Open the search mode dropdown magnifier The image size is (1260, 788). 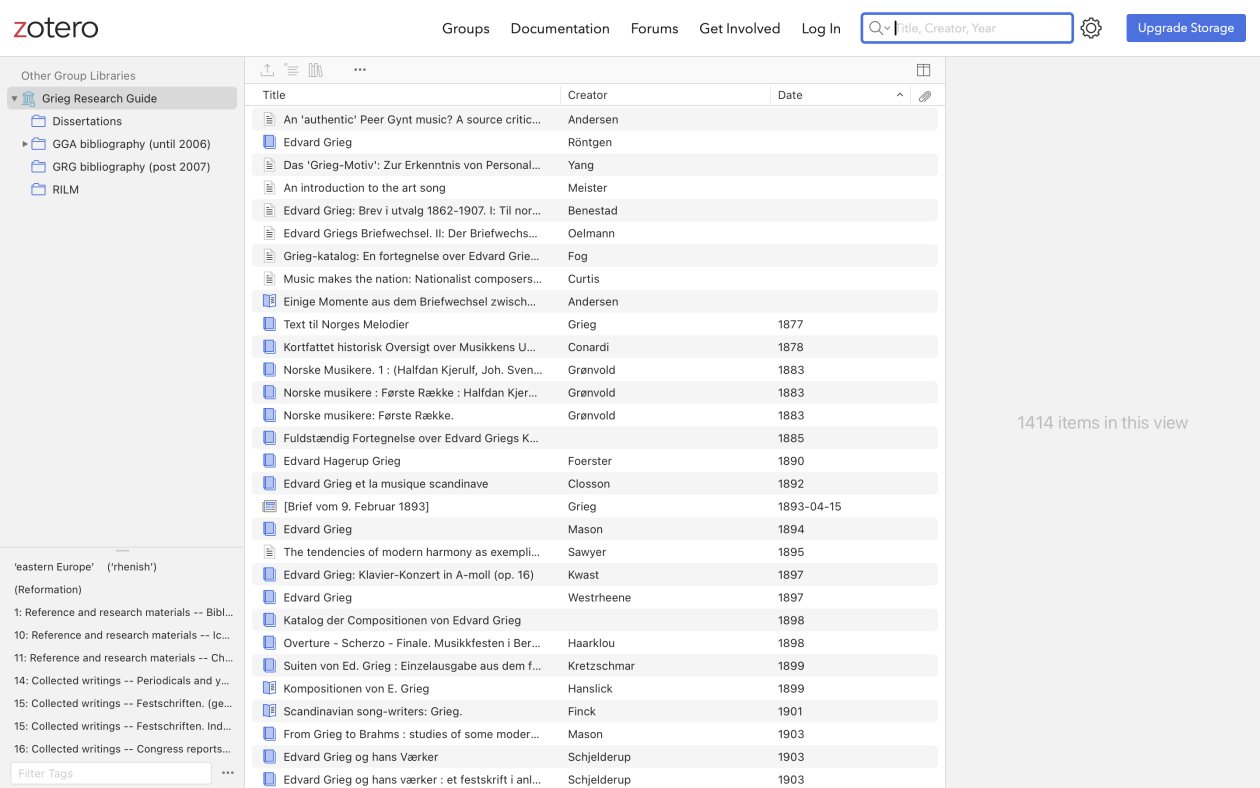(x=879, y=28)
